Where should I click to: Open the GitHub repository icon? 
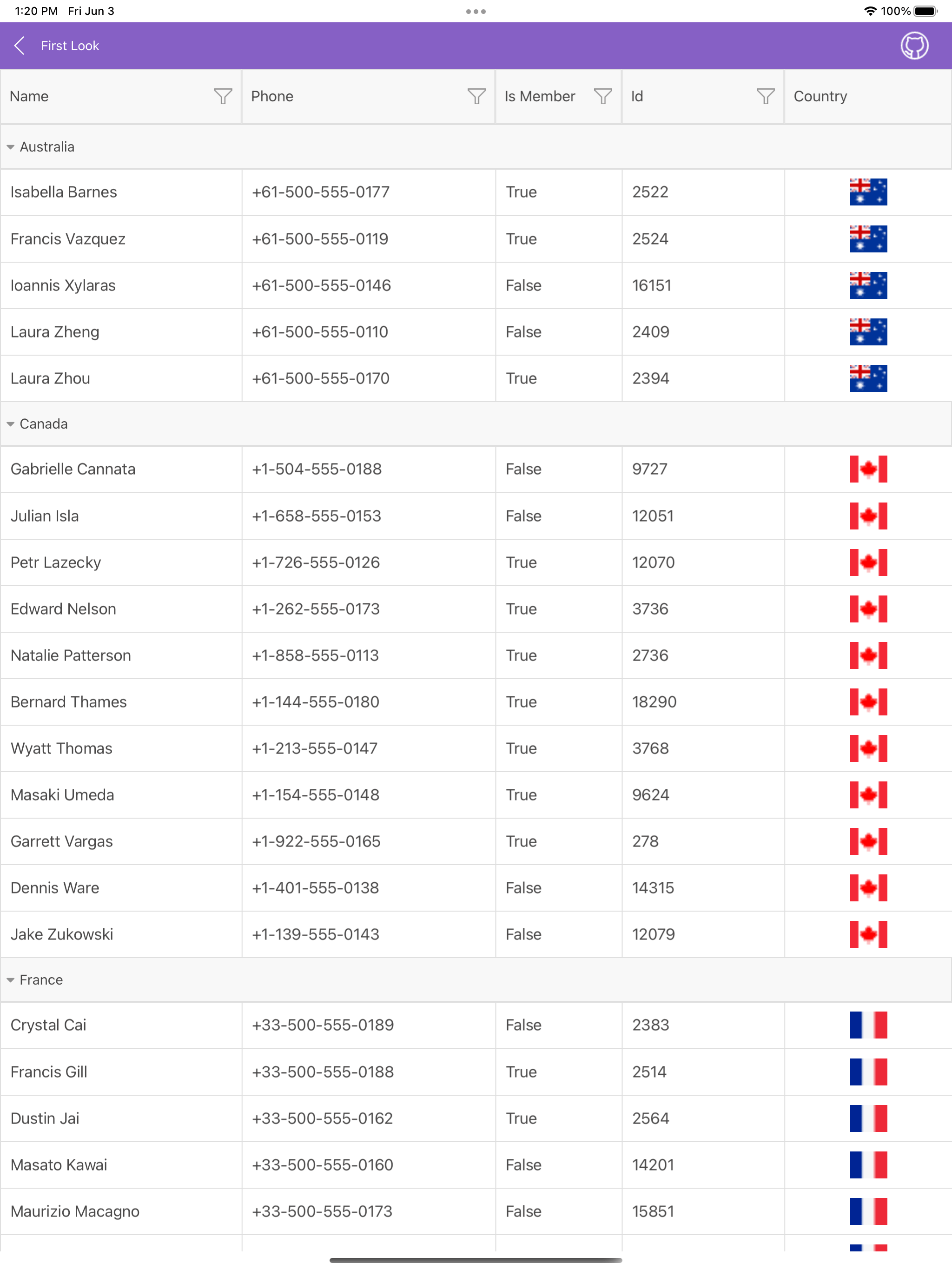(x=913, y=46)
